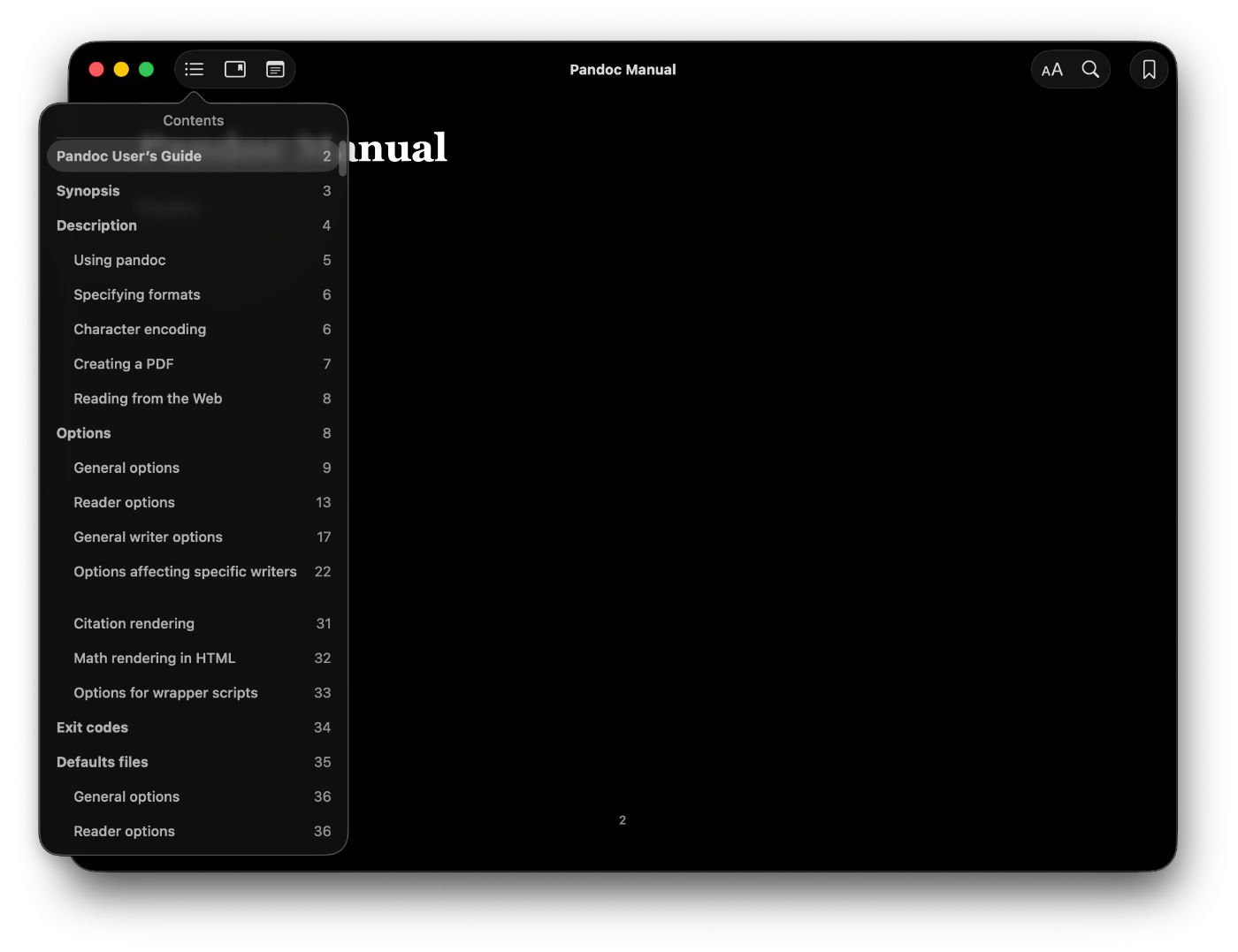The width and height of the screenshot is (1238, 952).
Task: Select General writer options entry
Action: (193, 537)
